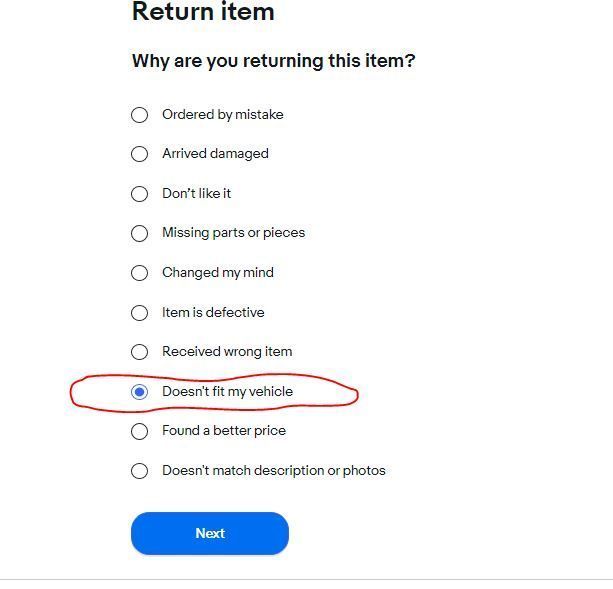Click the 'Item is defective' label text
The width and height of the screenshot is (613, 589).
[213, 313]
